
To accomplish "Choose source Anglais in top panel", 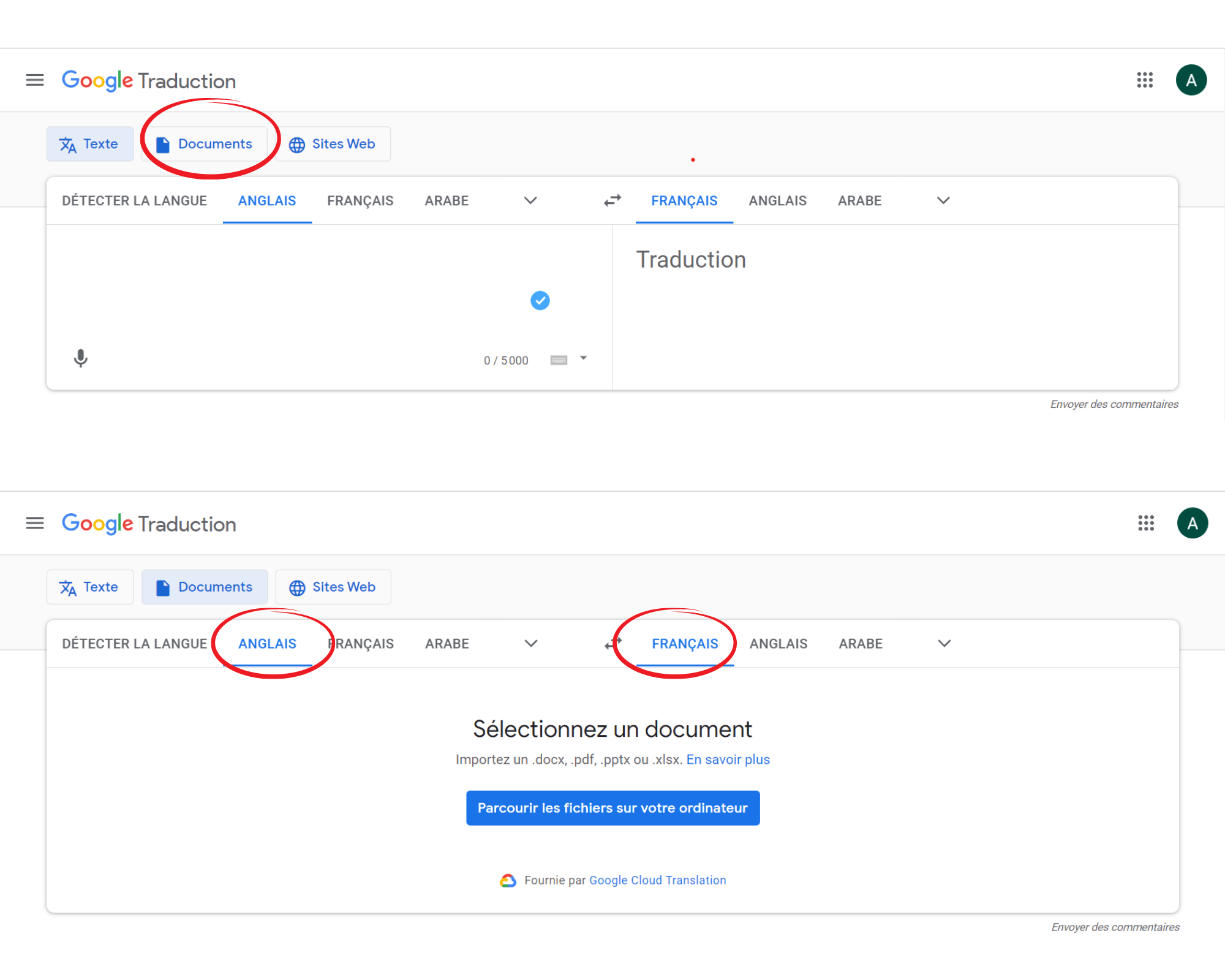I will click(x=267, y=201).
